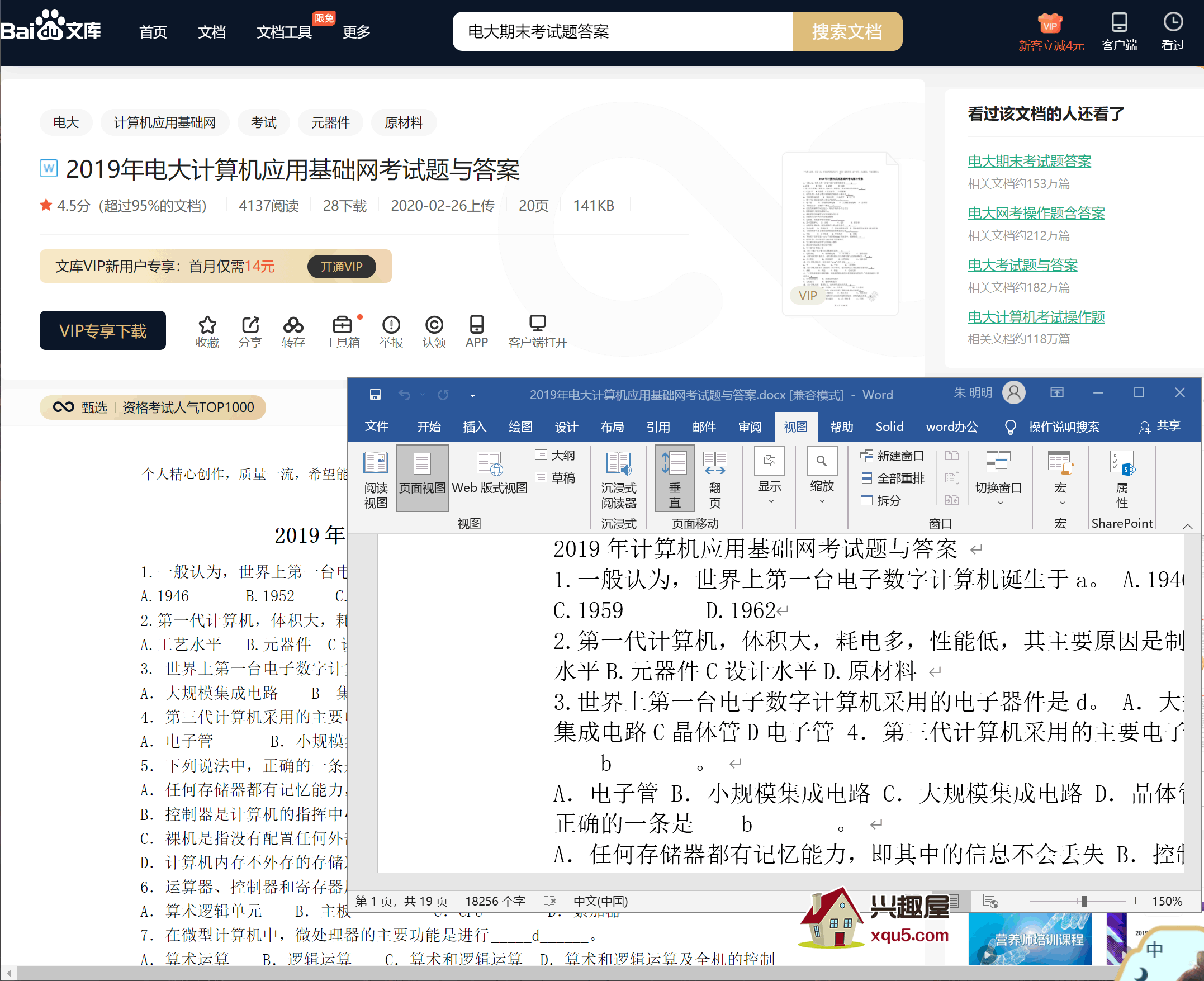Click spelling check icon in status bar

point(549,901)
